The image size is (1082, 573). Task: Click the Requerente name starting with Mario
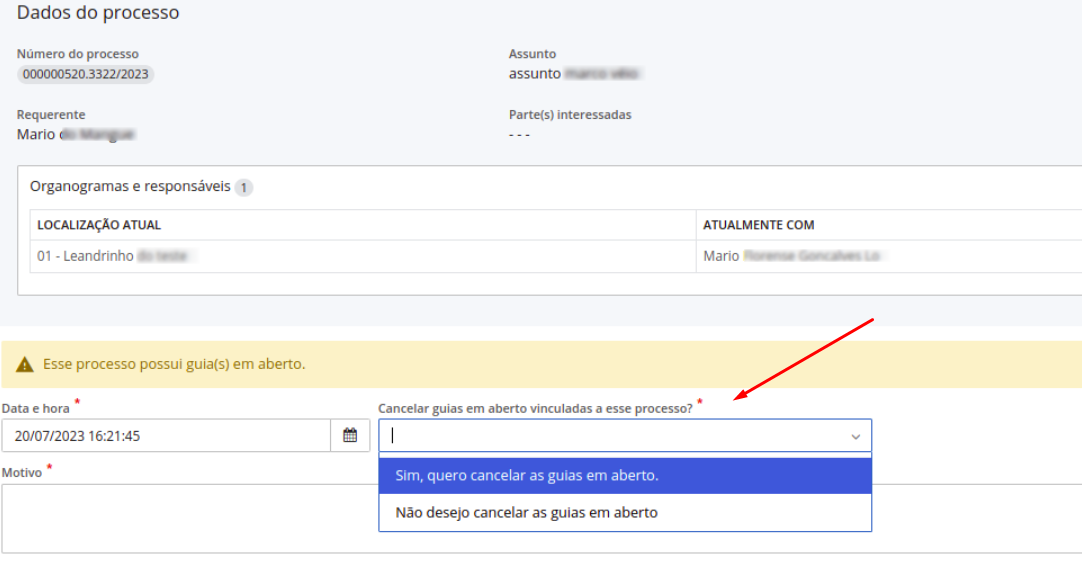(x=76, y=134)
